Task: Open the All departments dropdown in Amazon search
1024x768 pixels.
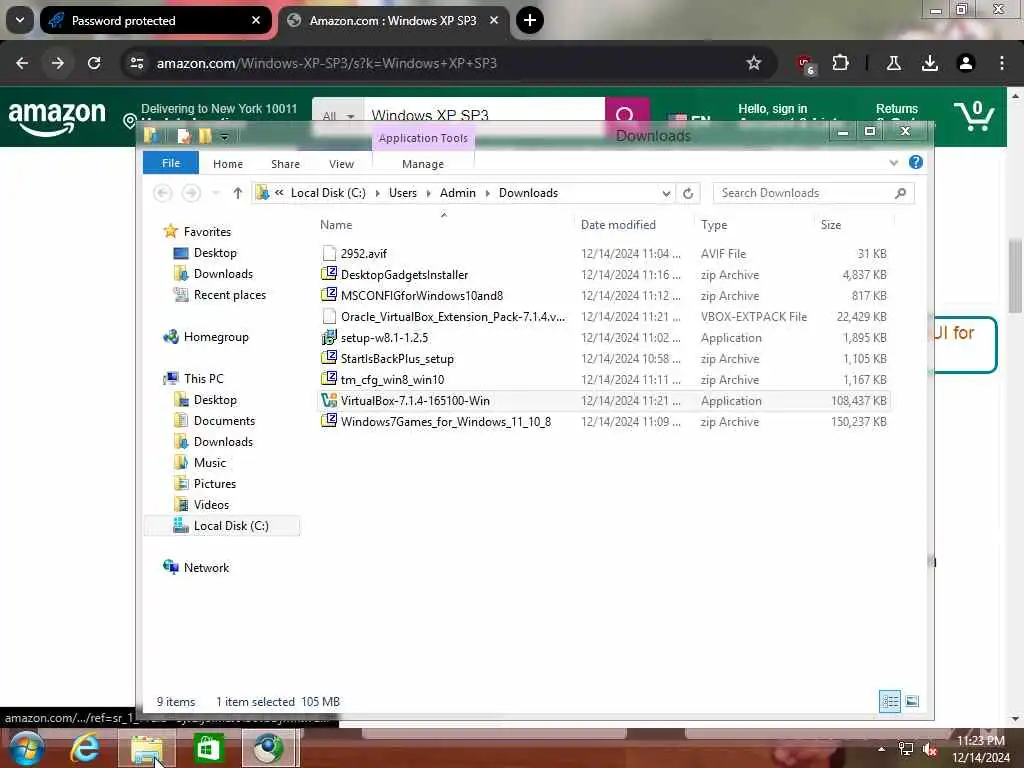Action: [x=338, y=116]
